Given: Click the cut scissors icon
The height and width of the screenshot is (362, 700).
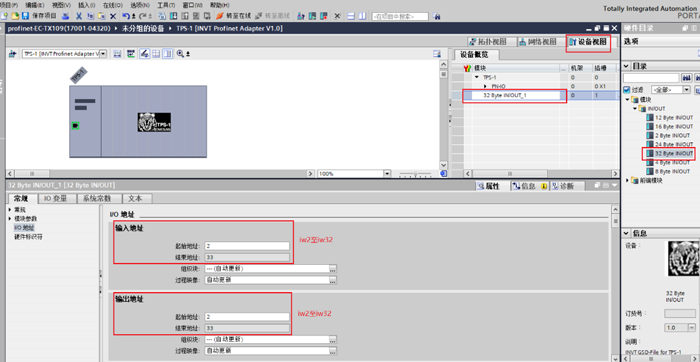Looking at the screenshot, I should coord(79,16).
